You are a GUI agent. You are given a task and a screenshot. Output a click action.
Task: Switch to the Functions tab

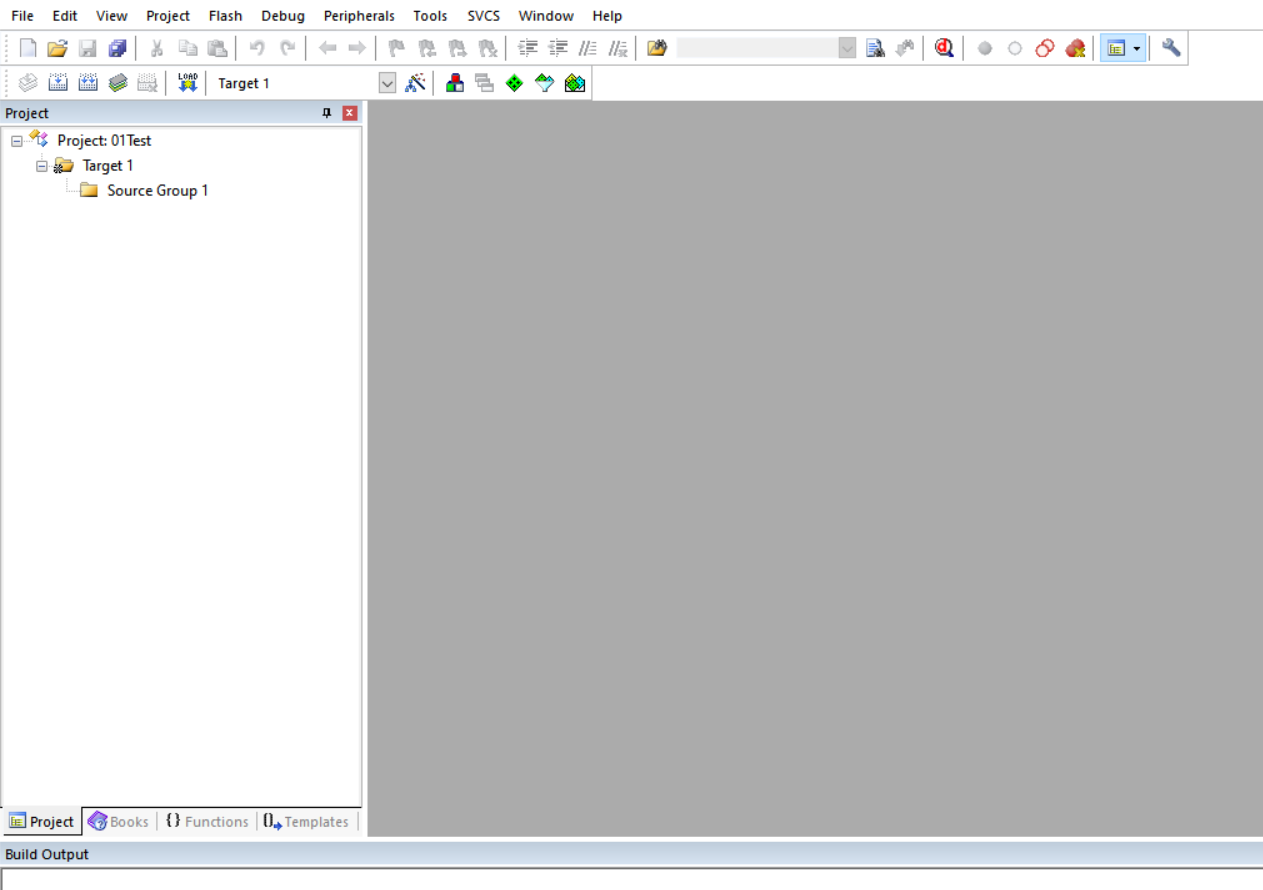click(207, 822)
